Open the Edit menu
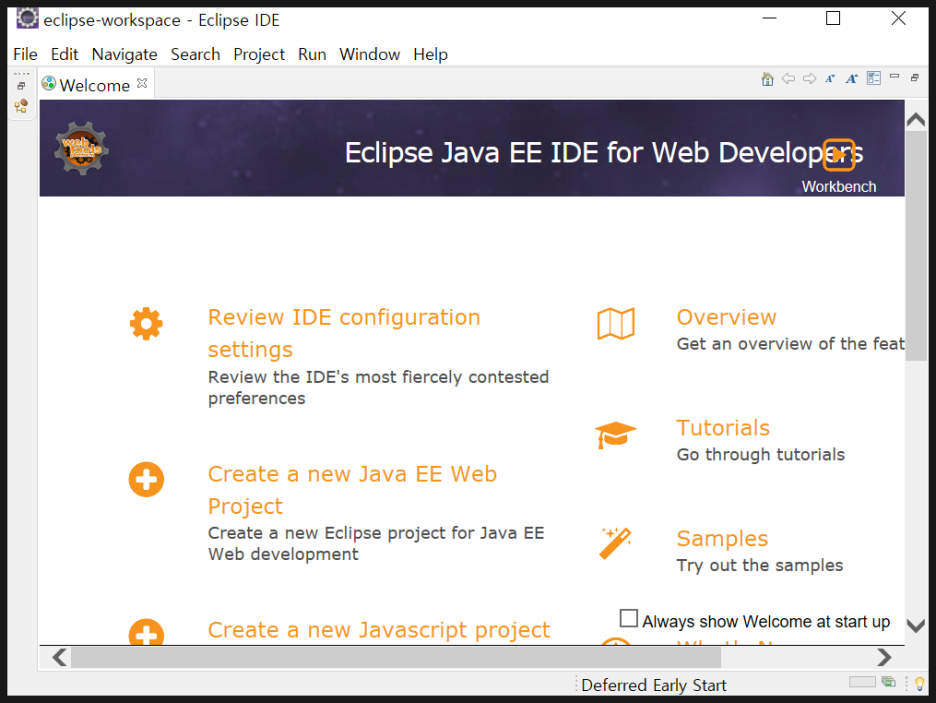This screenshot has width=936, height=703. (x=64, y=54)
